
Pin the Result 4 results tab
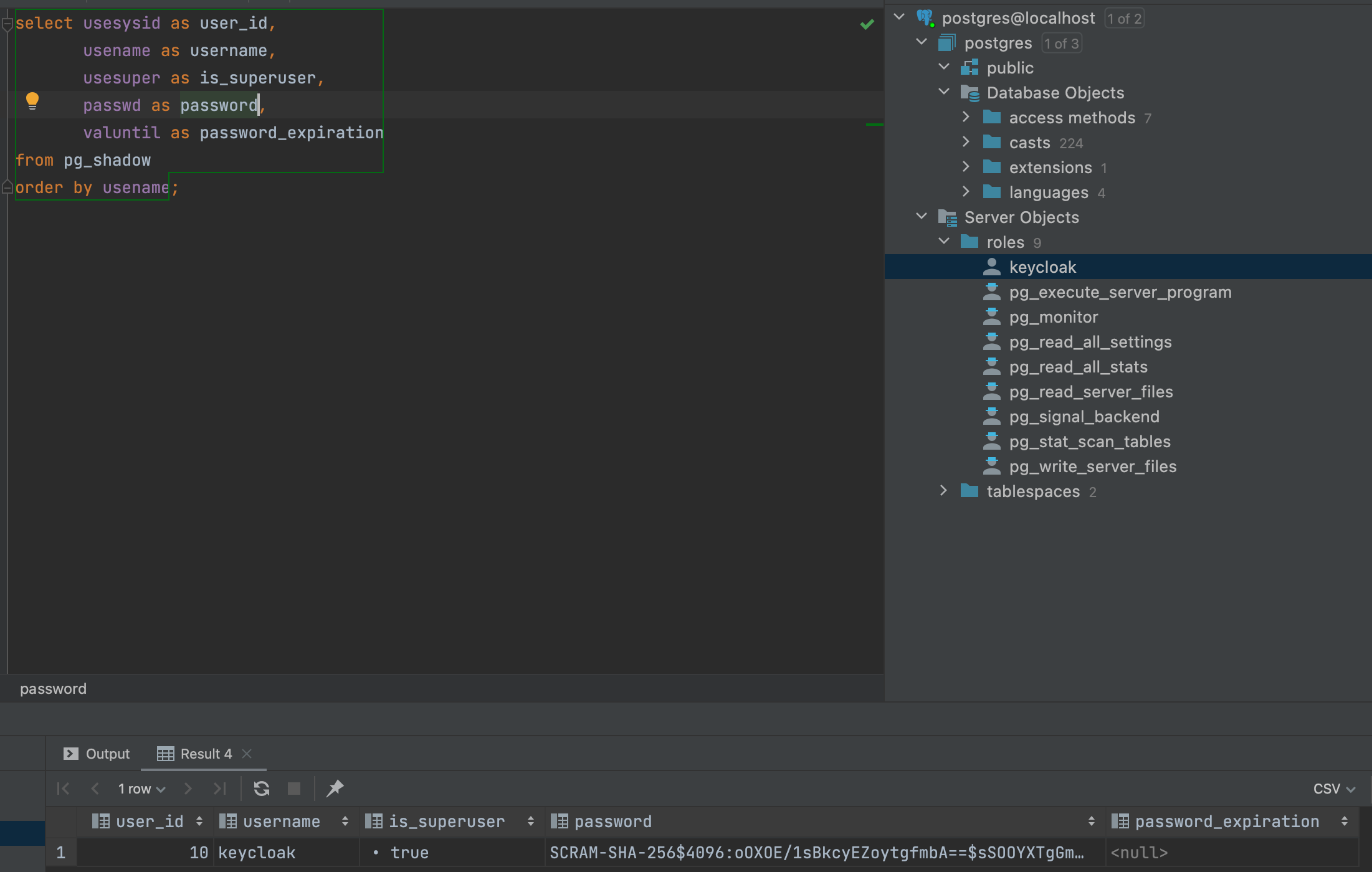click(335, 788)
